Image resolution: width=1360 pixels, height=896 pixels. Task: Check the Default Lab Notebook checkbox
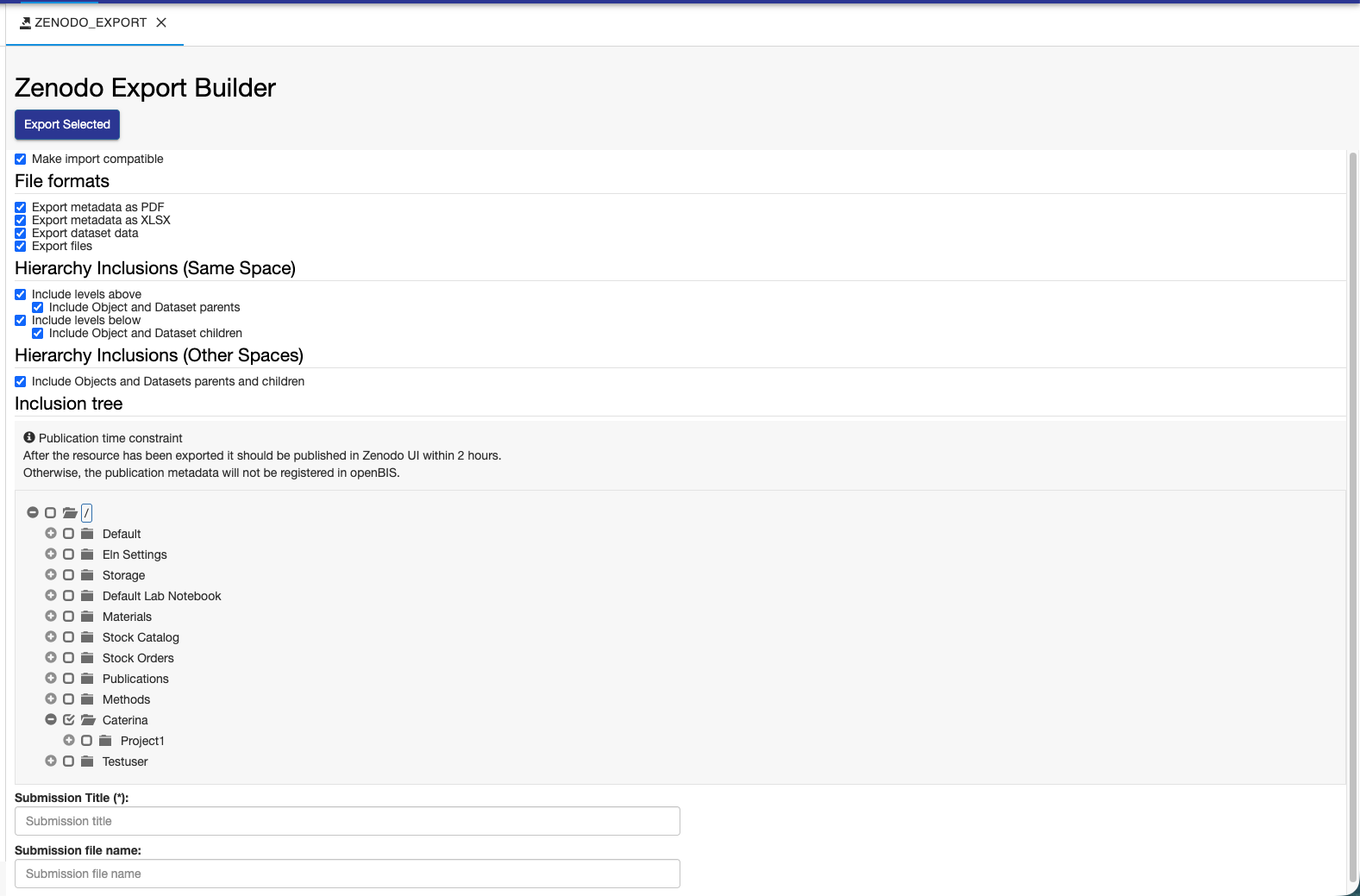68,595
